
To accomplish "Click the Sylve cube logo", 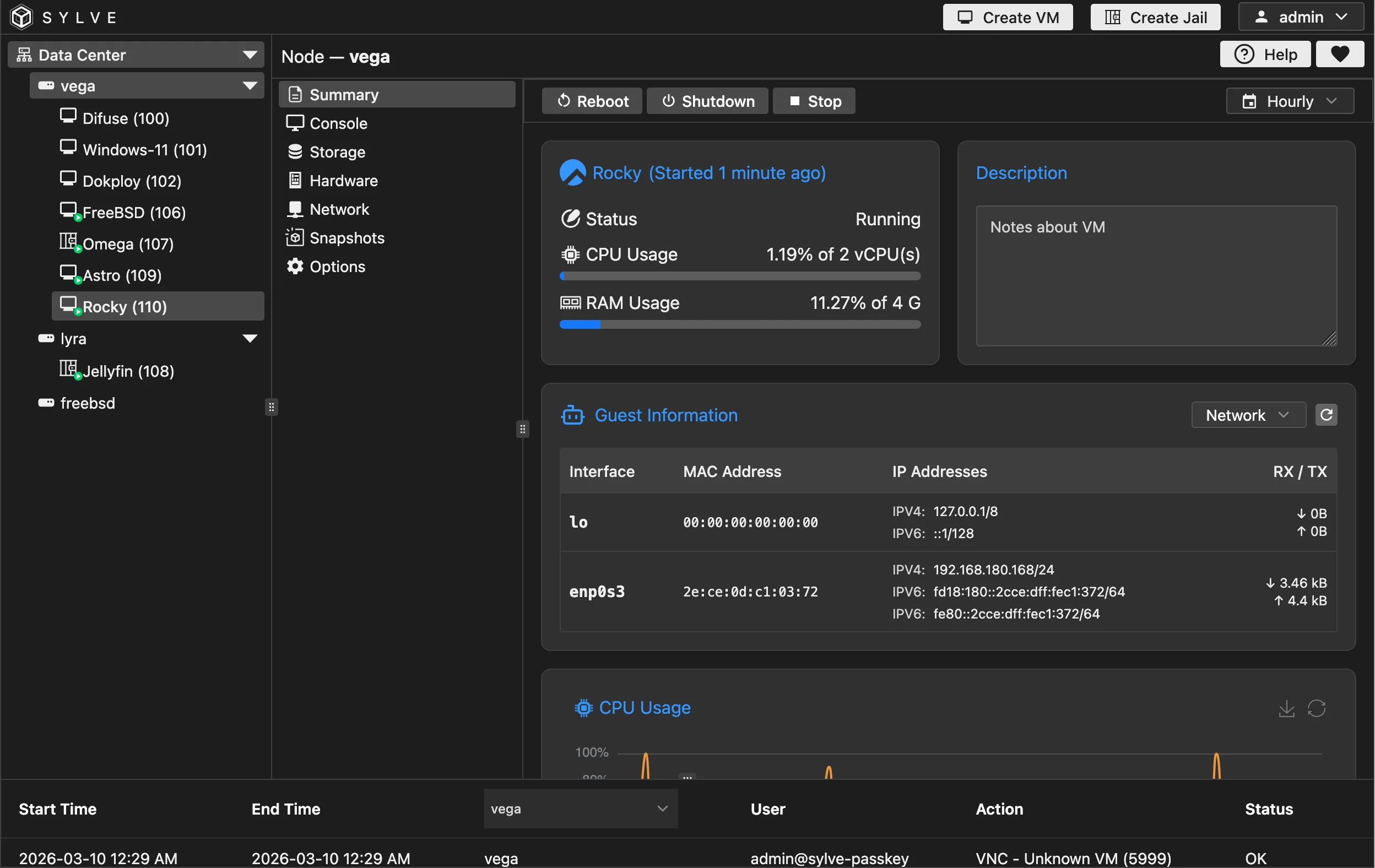I will [21, 17].
